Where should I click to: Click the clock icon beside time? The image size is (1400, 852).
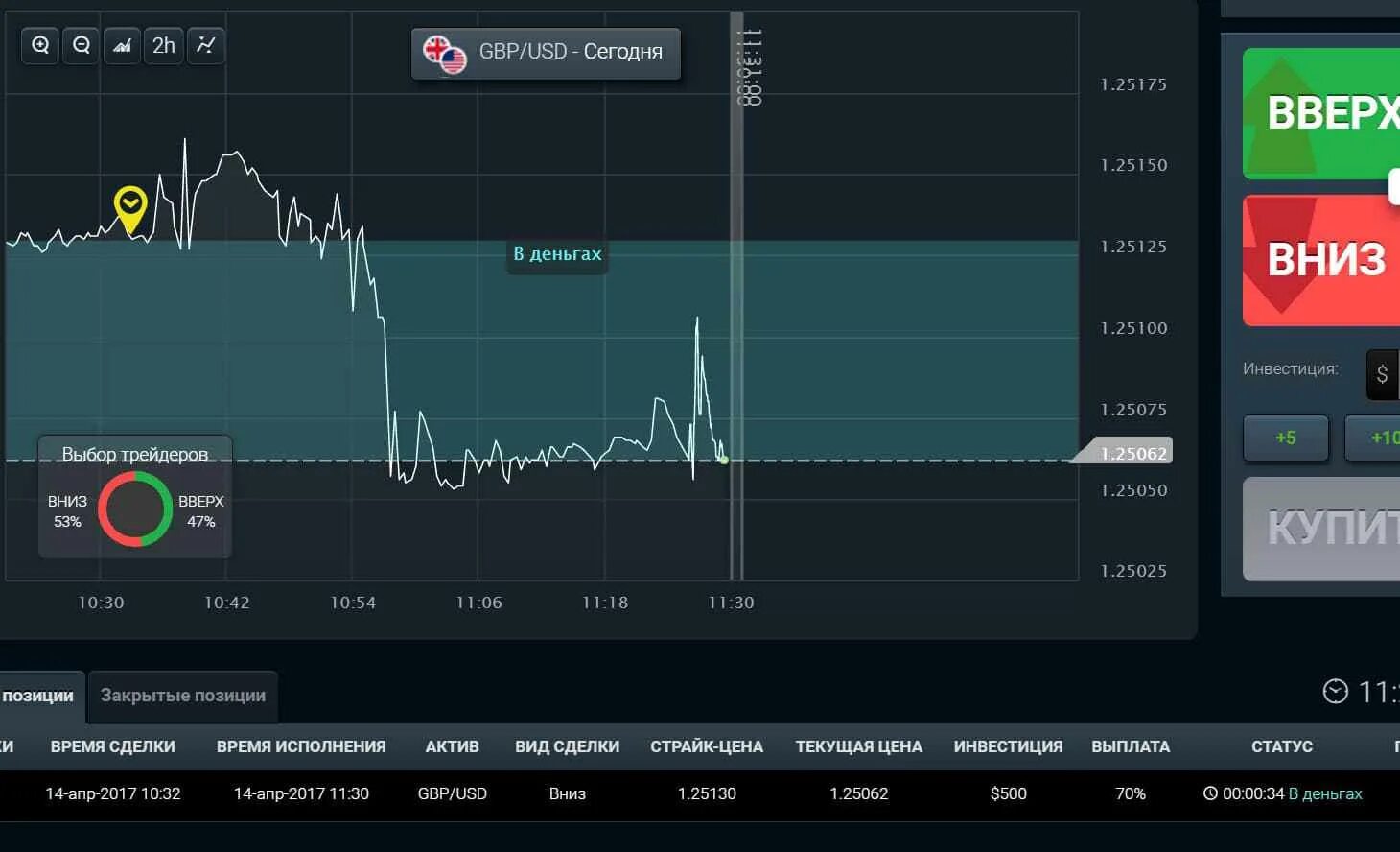click(x=1335, y=691)
